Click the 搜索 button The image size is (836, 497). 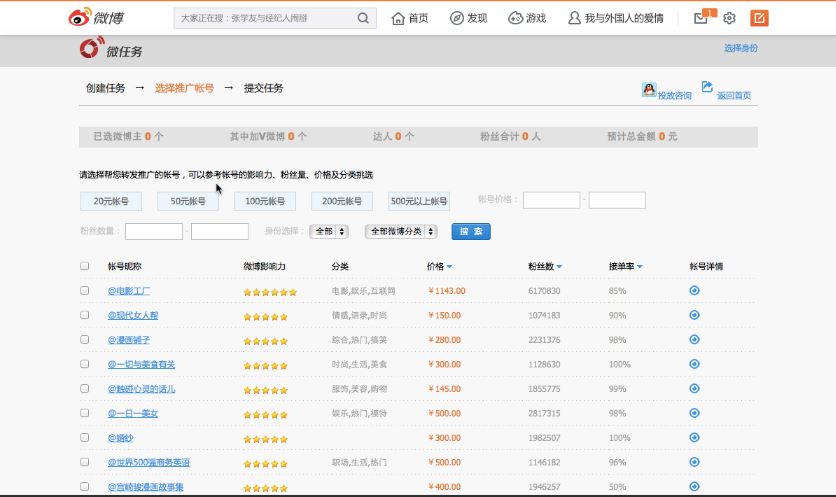pyautogui.click(x=471, y=231)
